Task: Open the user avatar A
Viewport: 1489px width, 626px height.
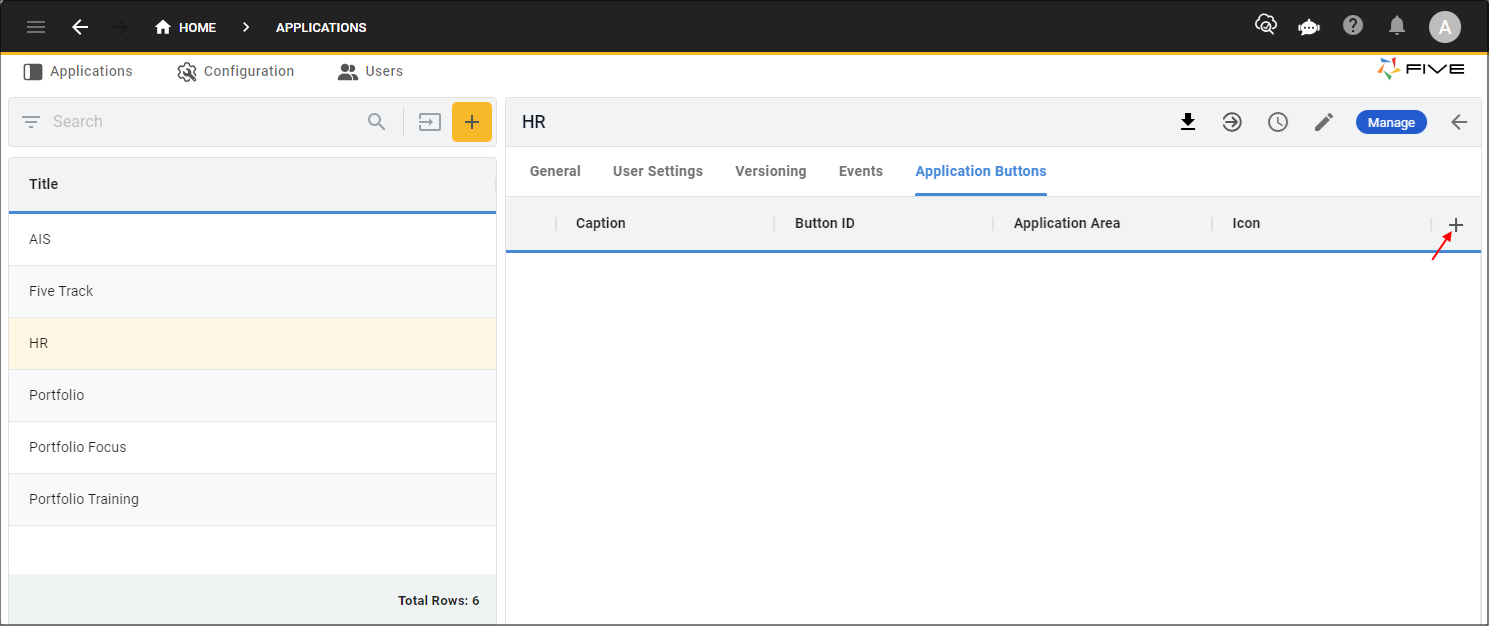Action: 1444,27
